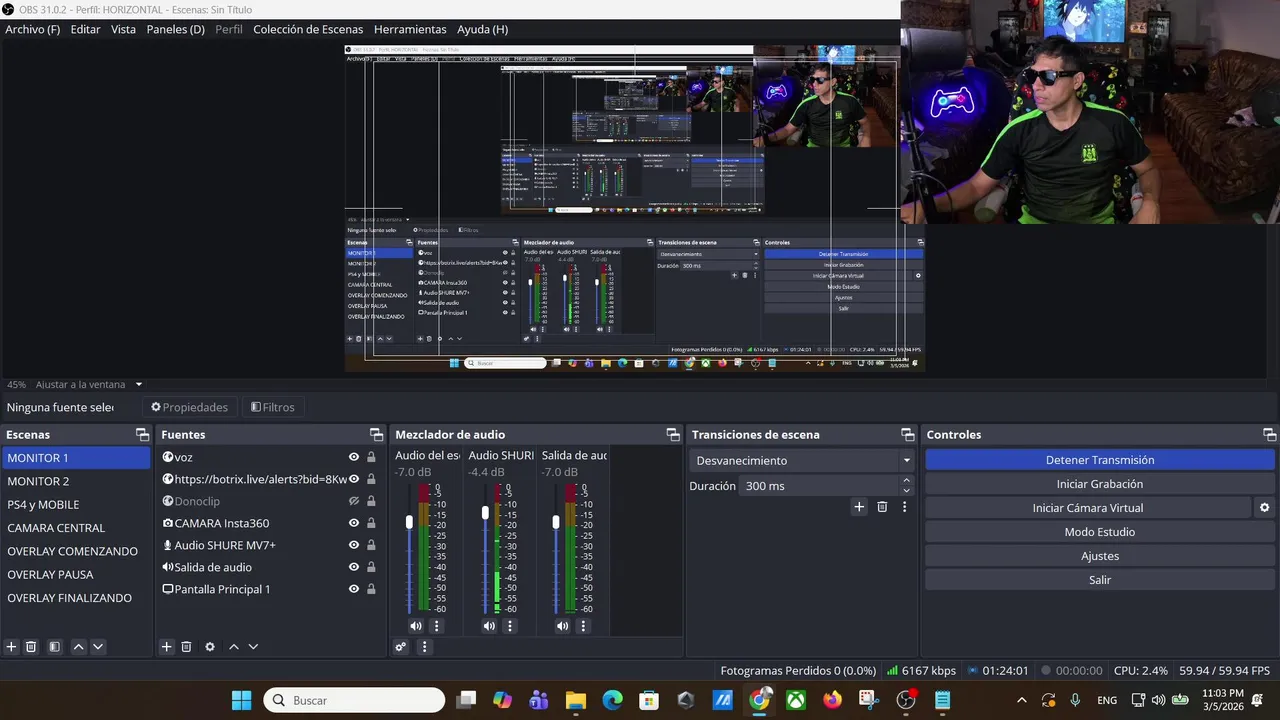Image resolution: width=1280 pixels, height=720 pixels.
Task: Delete selected source with trash icon
Action: click(186, 647)
